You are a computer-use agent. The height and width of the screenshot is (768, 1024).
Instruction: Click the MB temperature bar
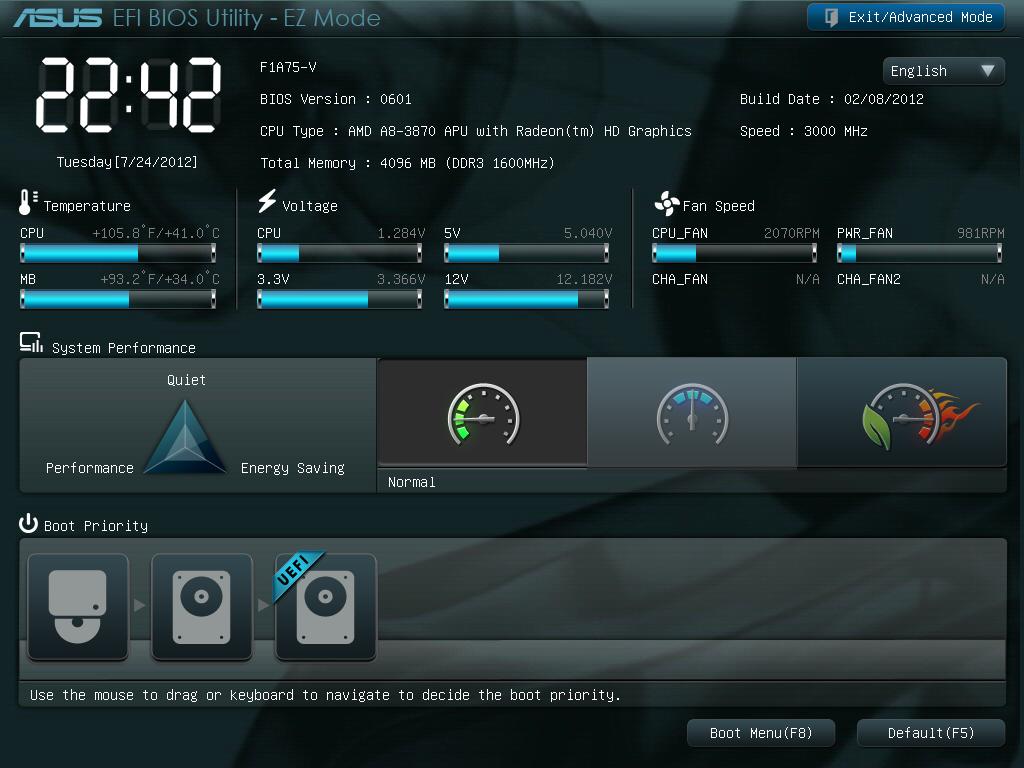click(x=118, y=299)
